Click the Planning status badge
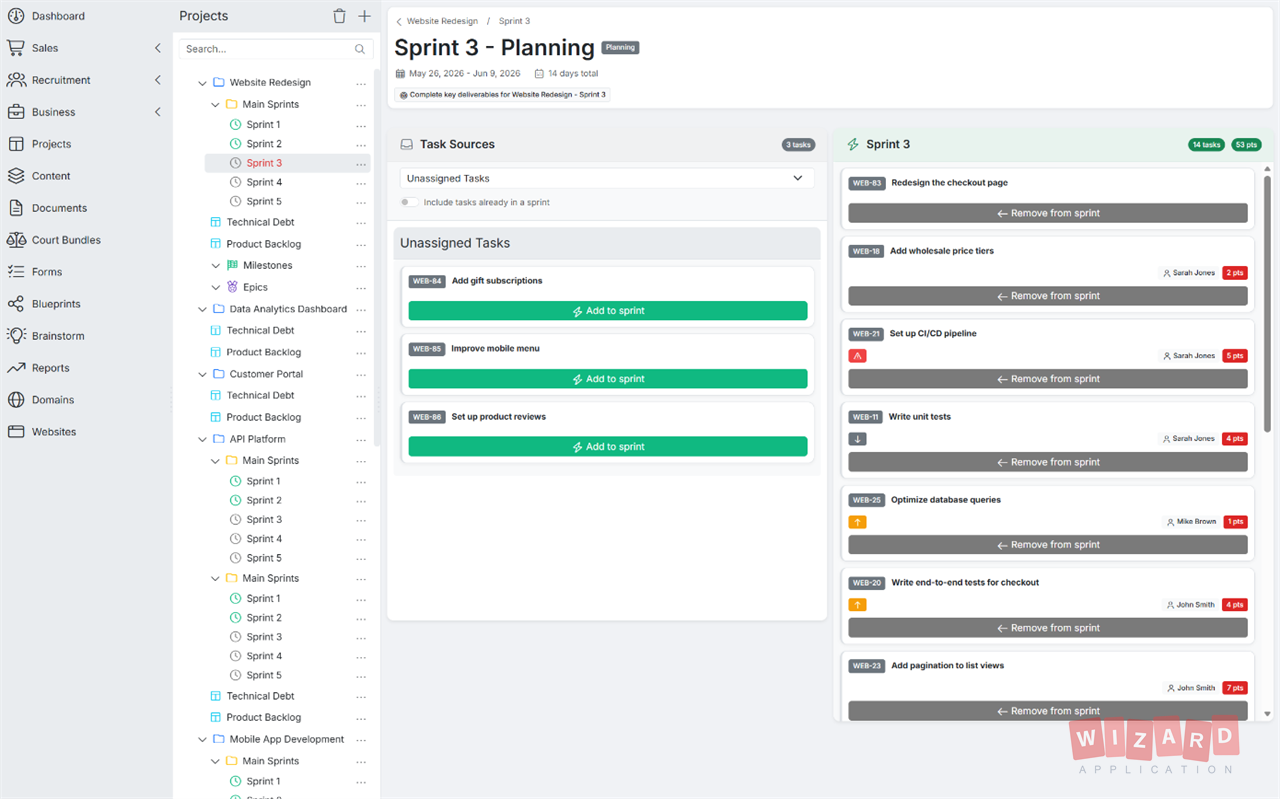 [620, 47]
